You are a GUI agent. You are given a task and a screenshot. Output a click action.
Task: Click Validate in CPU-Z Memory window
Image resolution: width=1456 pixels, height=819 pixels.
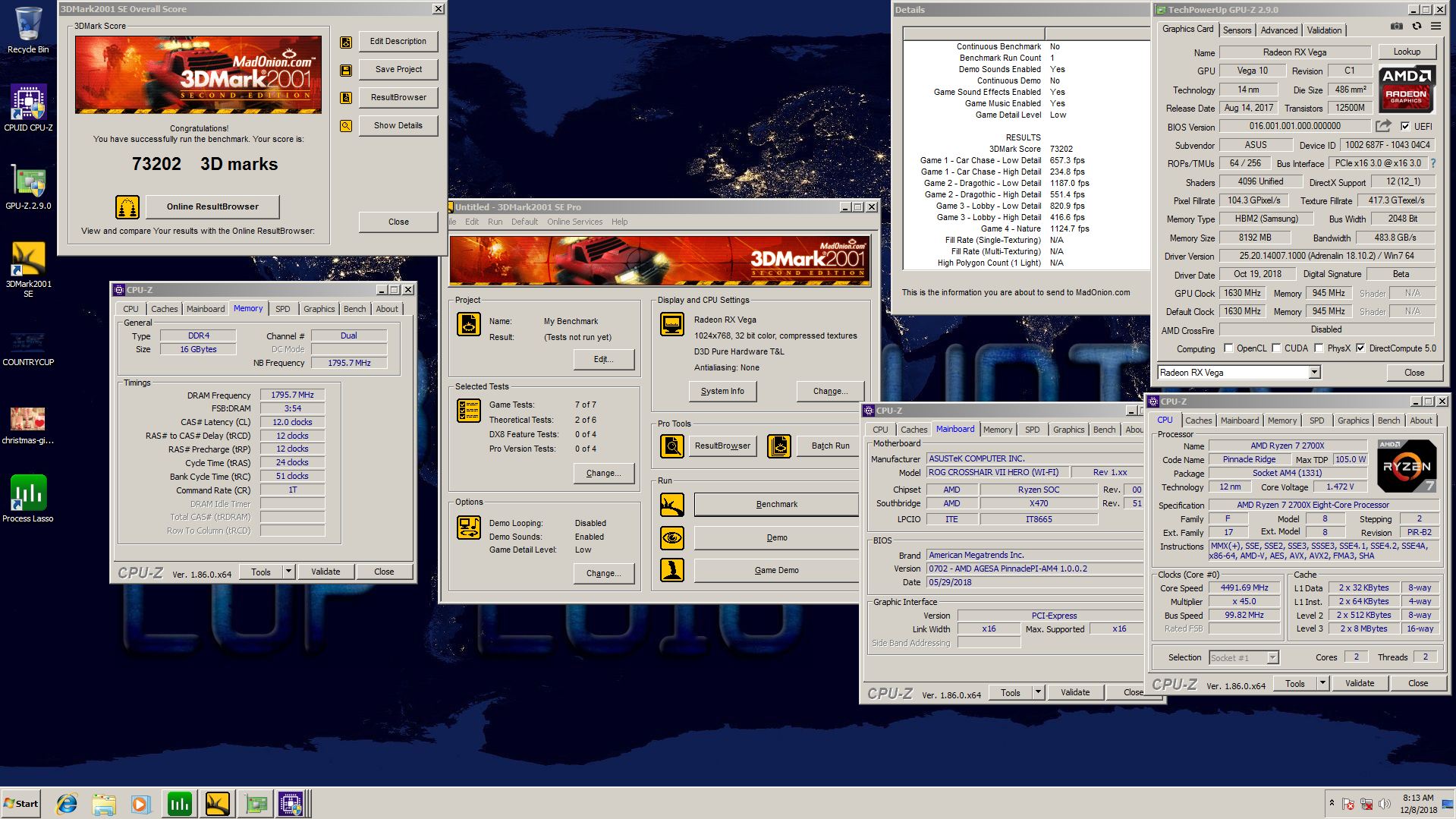click(325, 572)
